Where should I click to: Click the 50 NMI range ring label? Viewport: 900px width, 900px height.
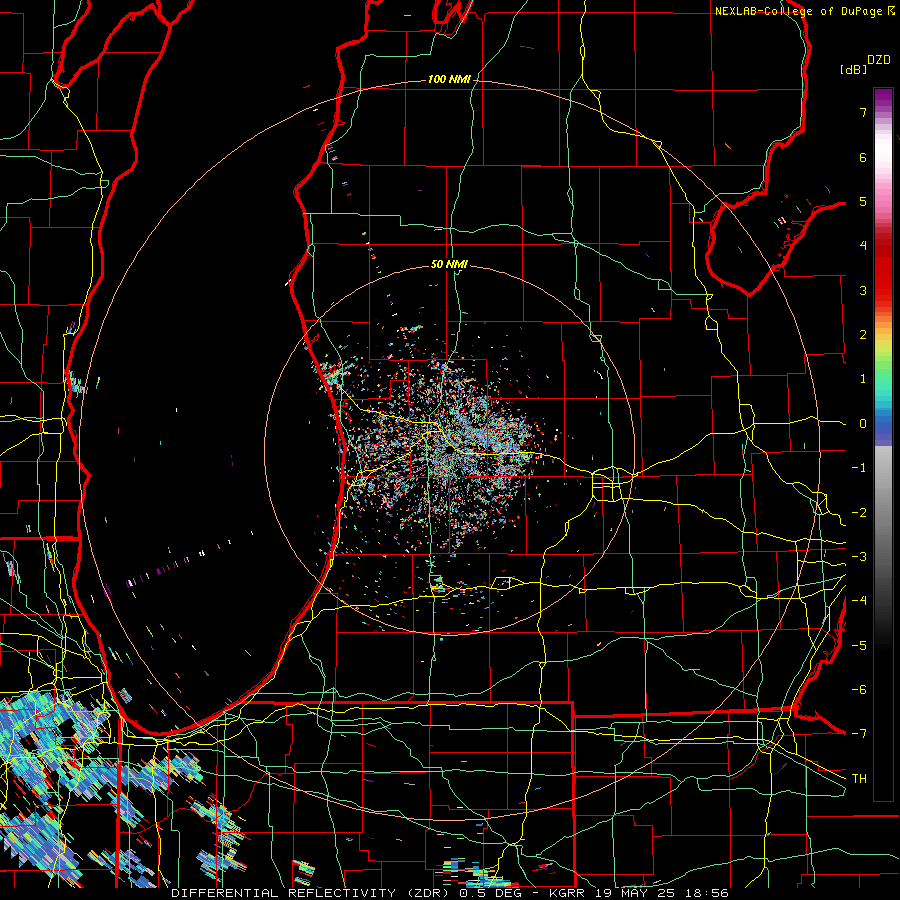[449, 264]
